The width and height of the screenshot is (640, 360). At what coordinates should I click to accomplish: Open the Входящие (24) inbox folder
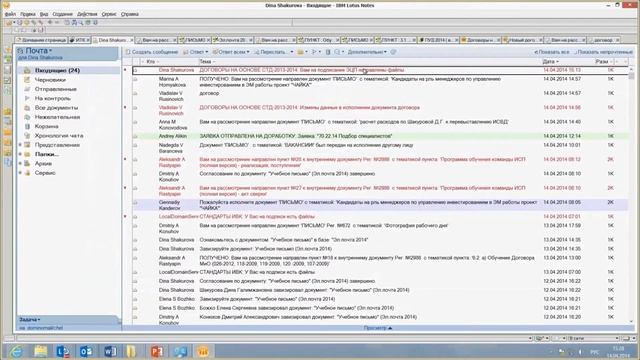57,71
